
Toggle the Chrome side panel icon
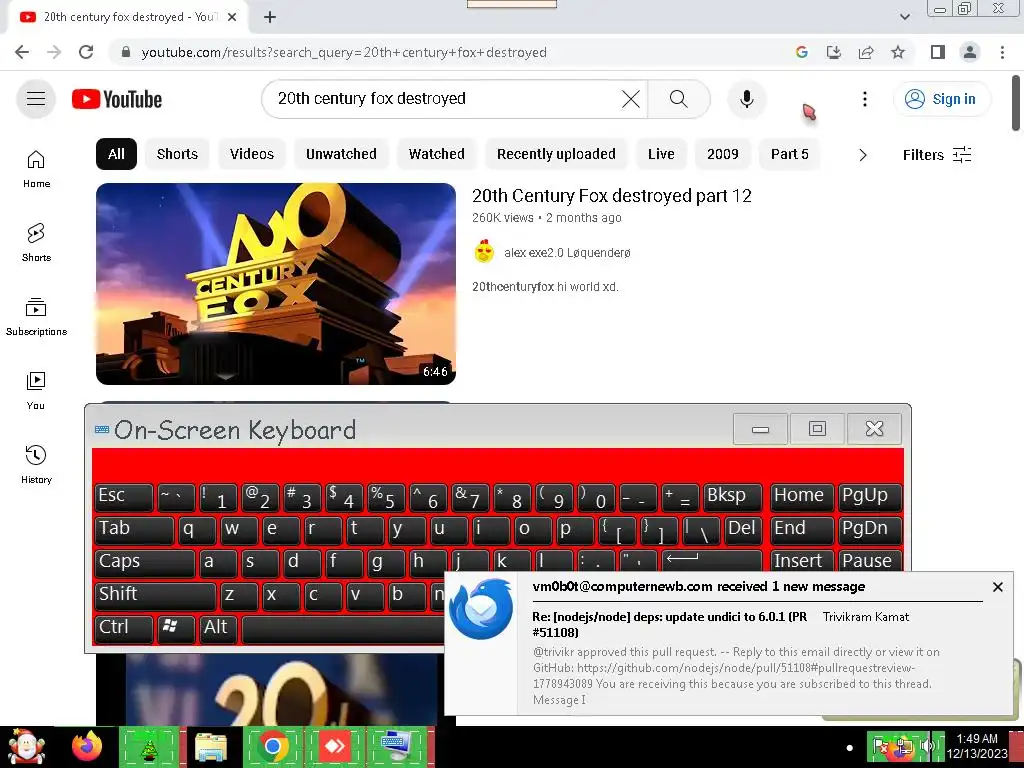click(x=938, y=52)
